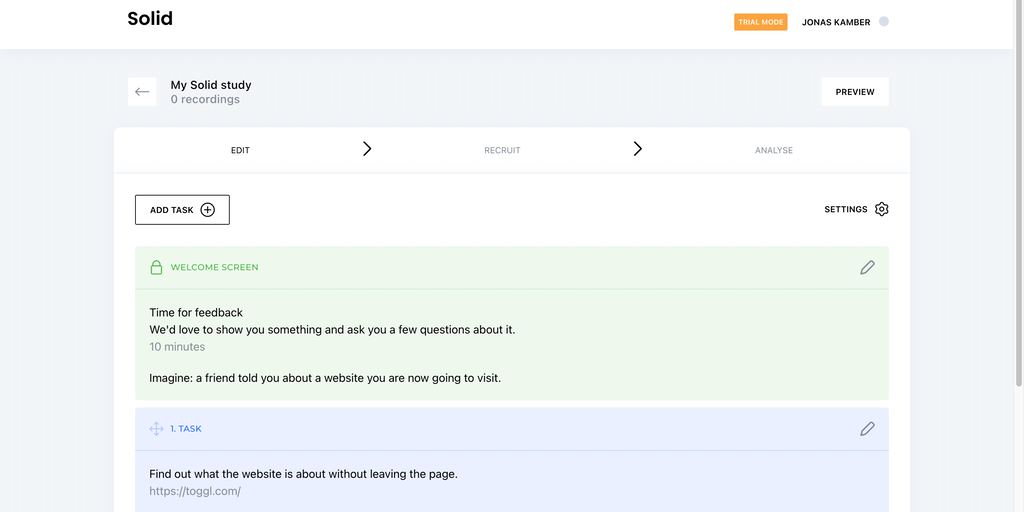
Task: Click the plus icon in Add Task
Action: click(x=208, y=210)
